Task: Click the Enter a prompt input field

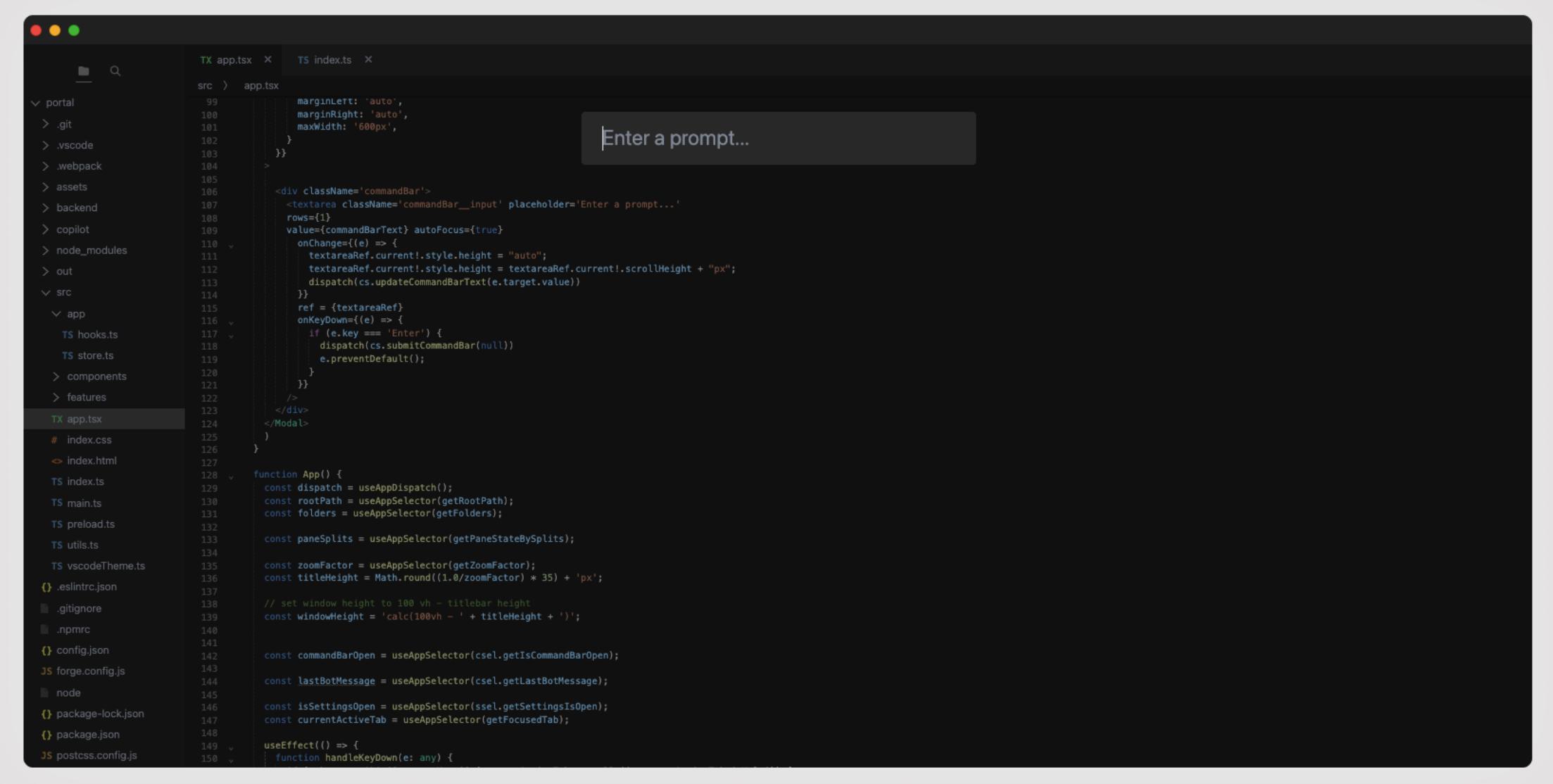Action: 778,139
